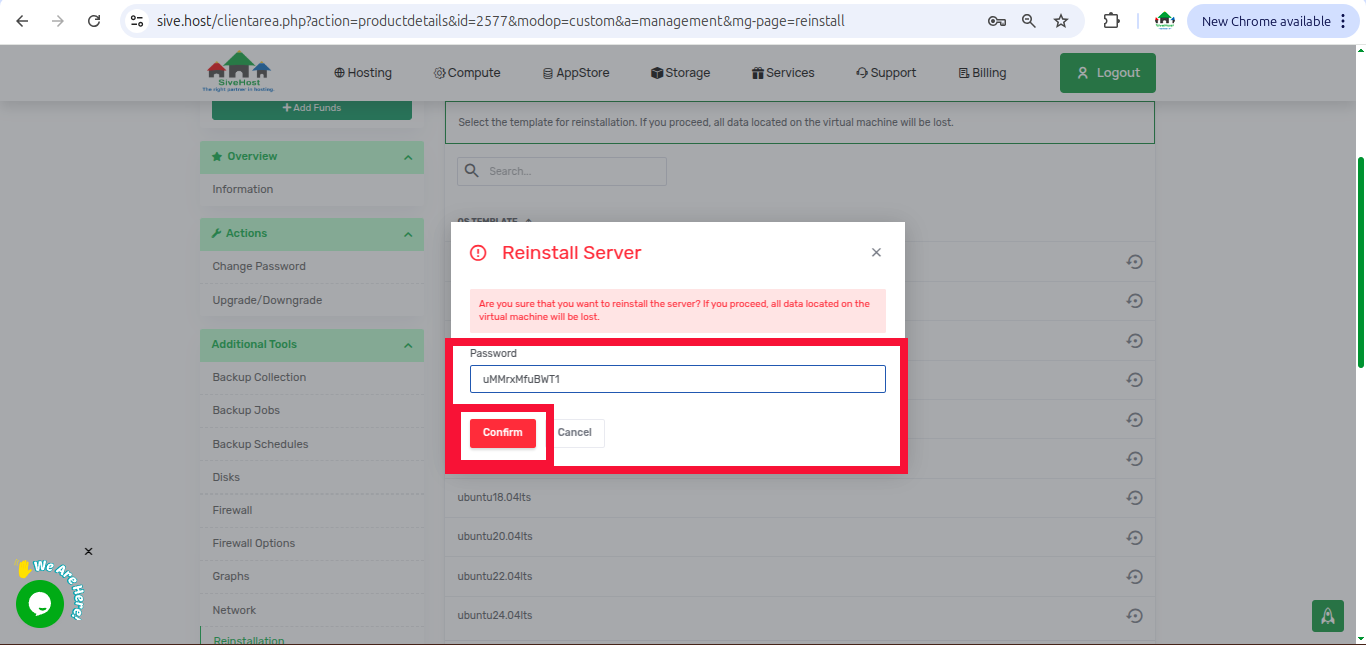Reload the current page
The height and width of the screenshot is (645, 1366).
pyautogui.click(x=94, y=21)
